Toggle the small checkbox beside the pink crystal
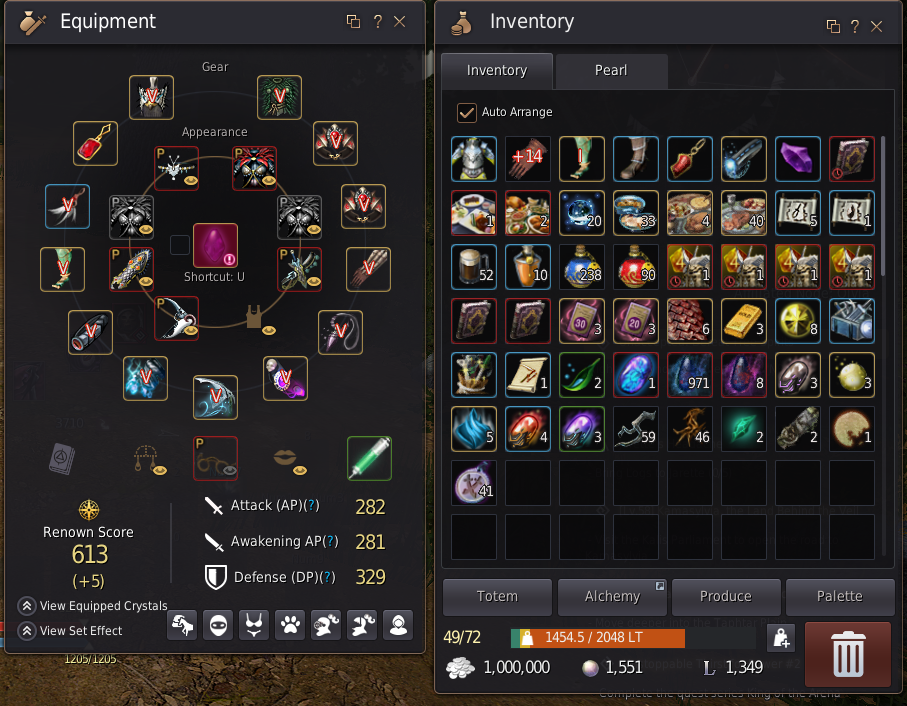Image resolution: width=907 pixels, height=706 pixels. tap(180, 245)
